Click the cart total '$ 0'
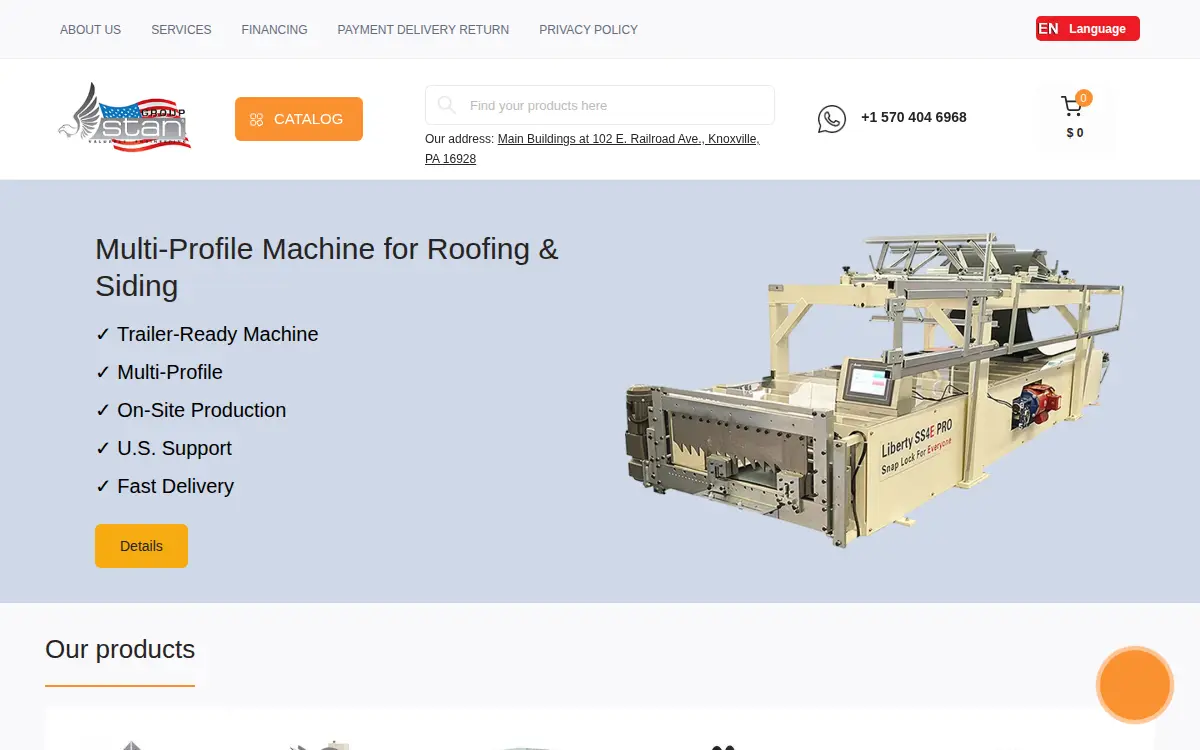 (1075, 133)
